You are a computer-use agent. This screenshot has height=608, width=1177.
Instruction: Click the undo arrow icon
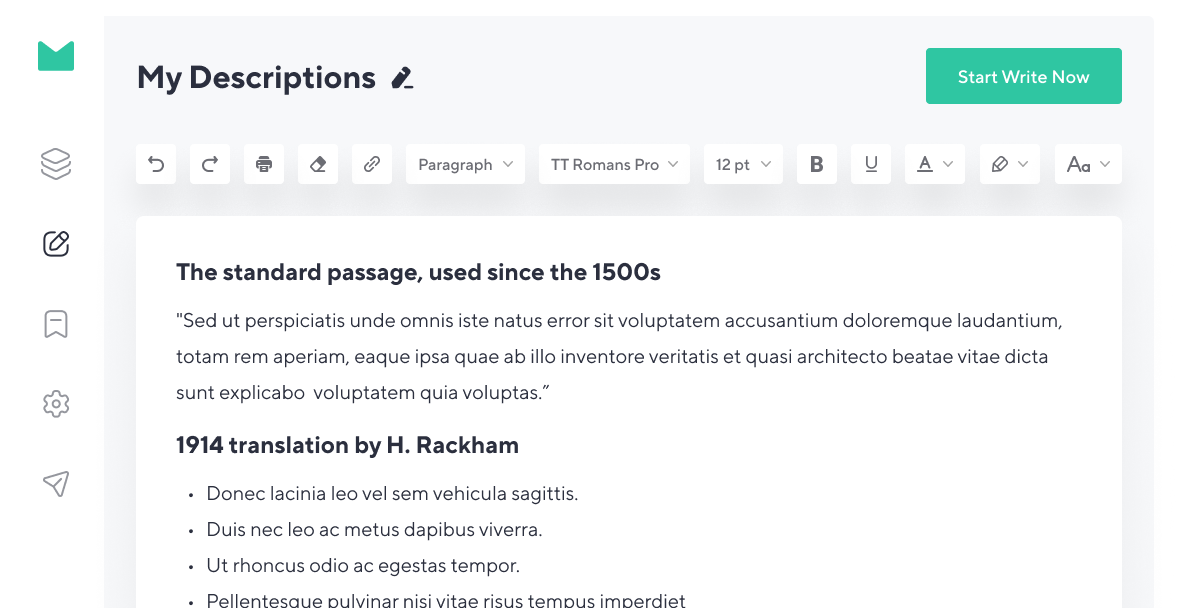156,164
